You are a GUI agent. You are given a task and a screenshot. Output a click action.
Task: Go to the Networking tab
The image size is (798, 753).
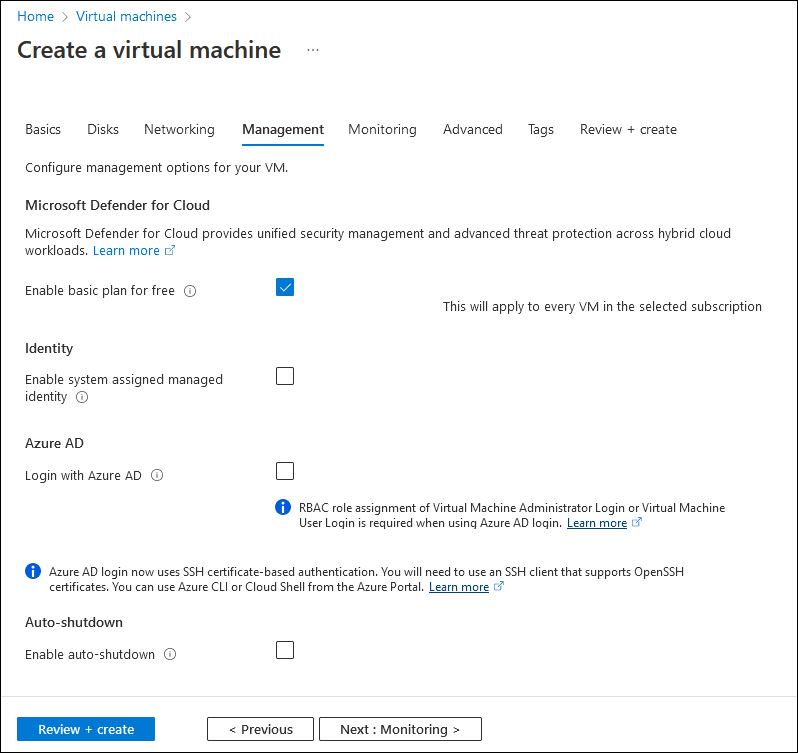(x=179, y=129)
